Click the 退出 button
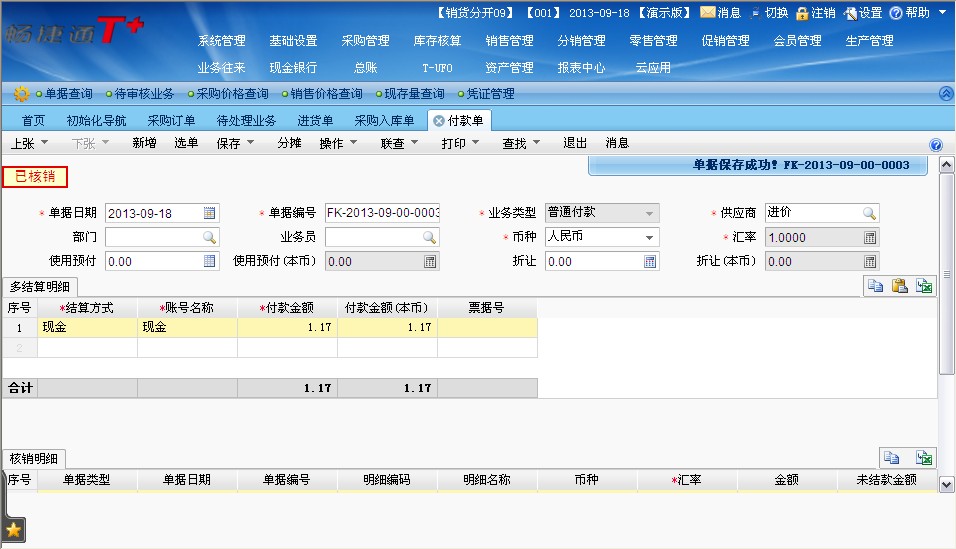 (575, 143)
